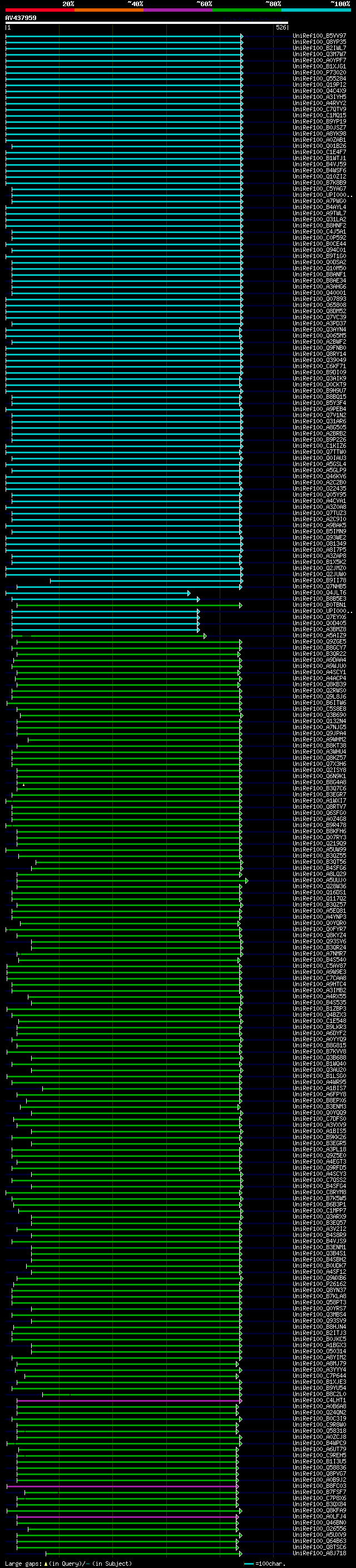Select label UniRef100_Q8KFA9
This screenshot has height=1568, width=356.
(319, 1510)
